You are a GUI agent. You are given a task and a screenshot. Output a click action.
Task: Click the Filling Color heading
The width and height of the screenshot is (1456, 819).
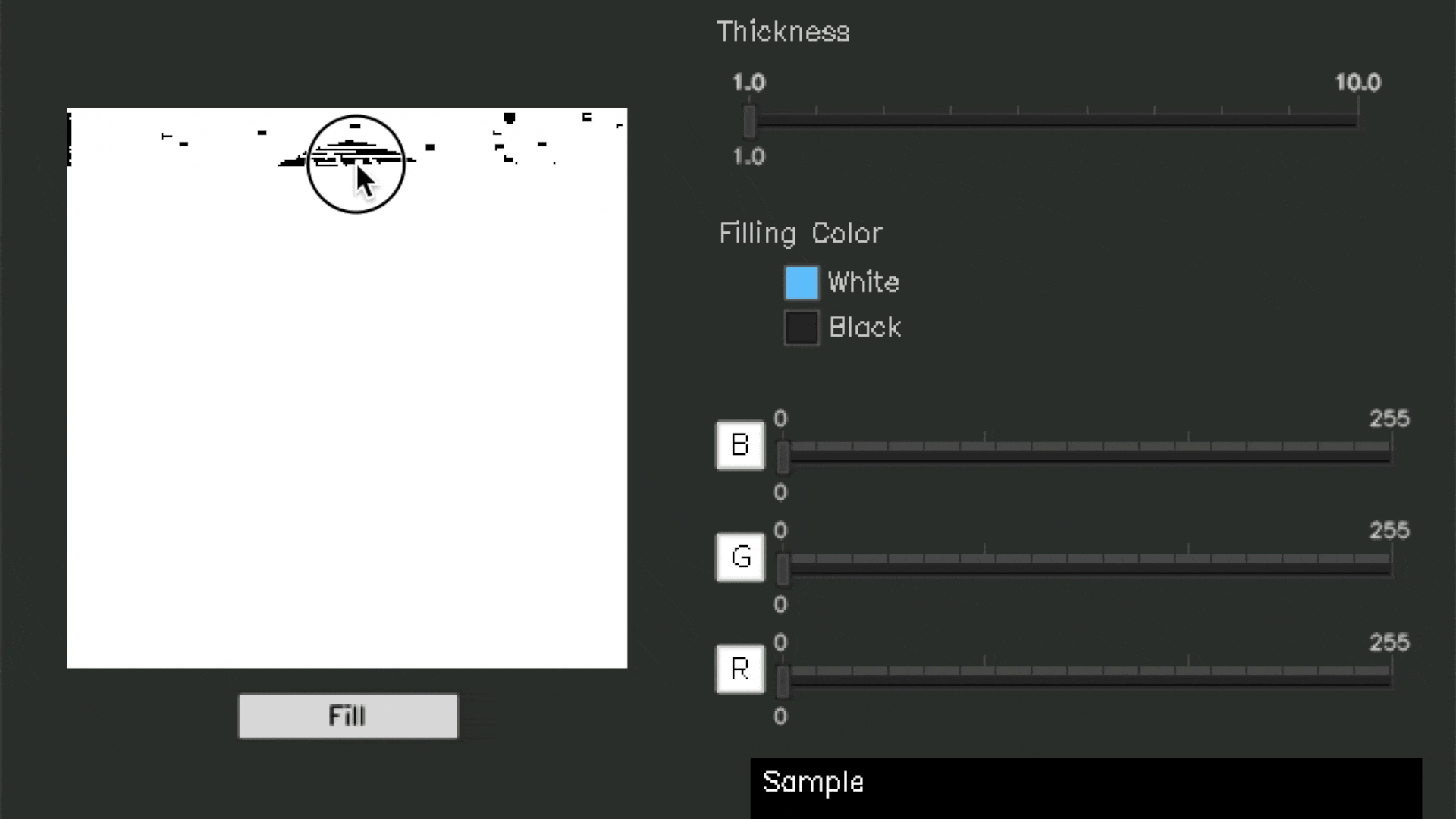tap(800, 233)
